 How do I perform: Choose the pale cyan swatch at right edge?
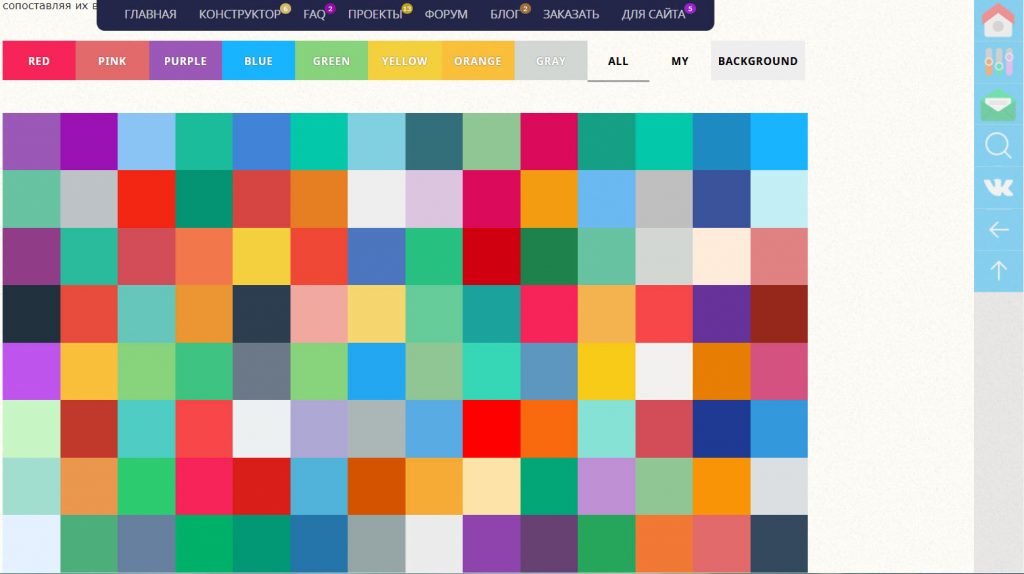(779, 199)
